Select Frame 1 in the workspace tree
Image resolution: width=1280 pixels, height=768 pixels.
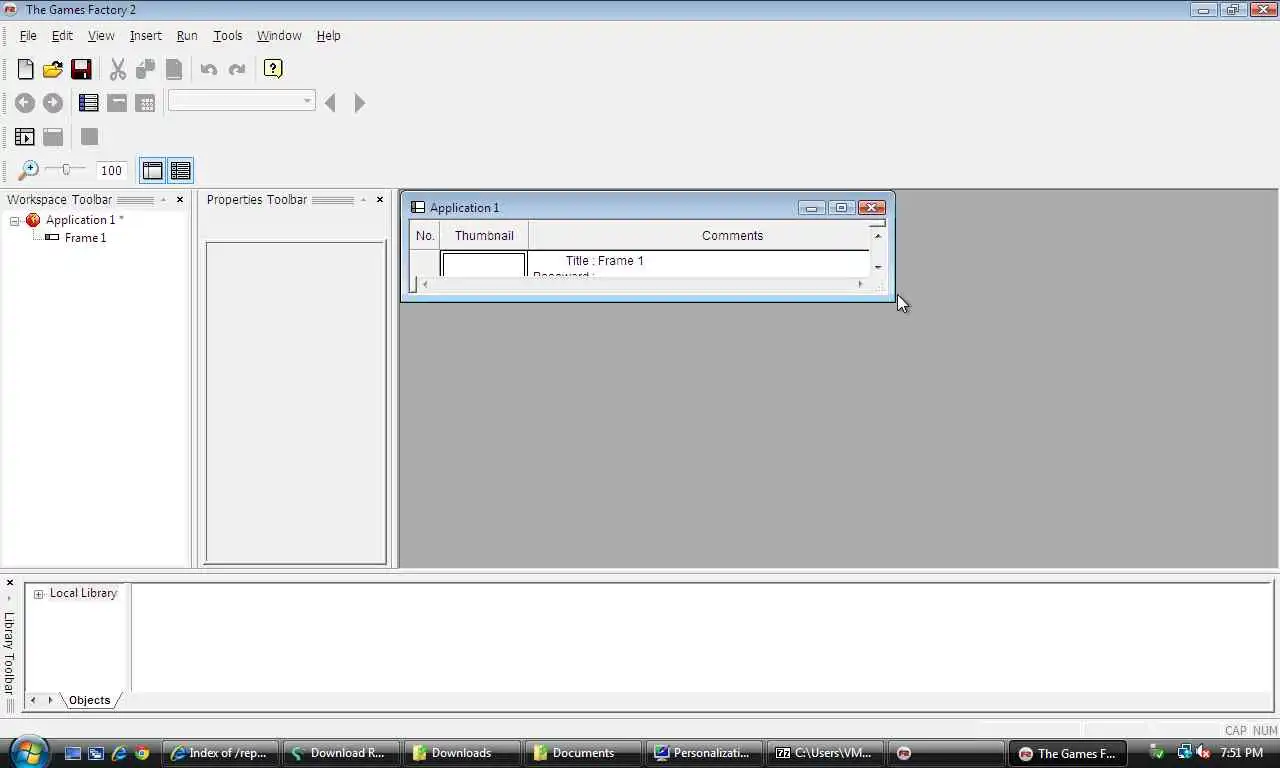85,238
